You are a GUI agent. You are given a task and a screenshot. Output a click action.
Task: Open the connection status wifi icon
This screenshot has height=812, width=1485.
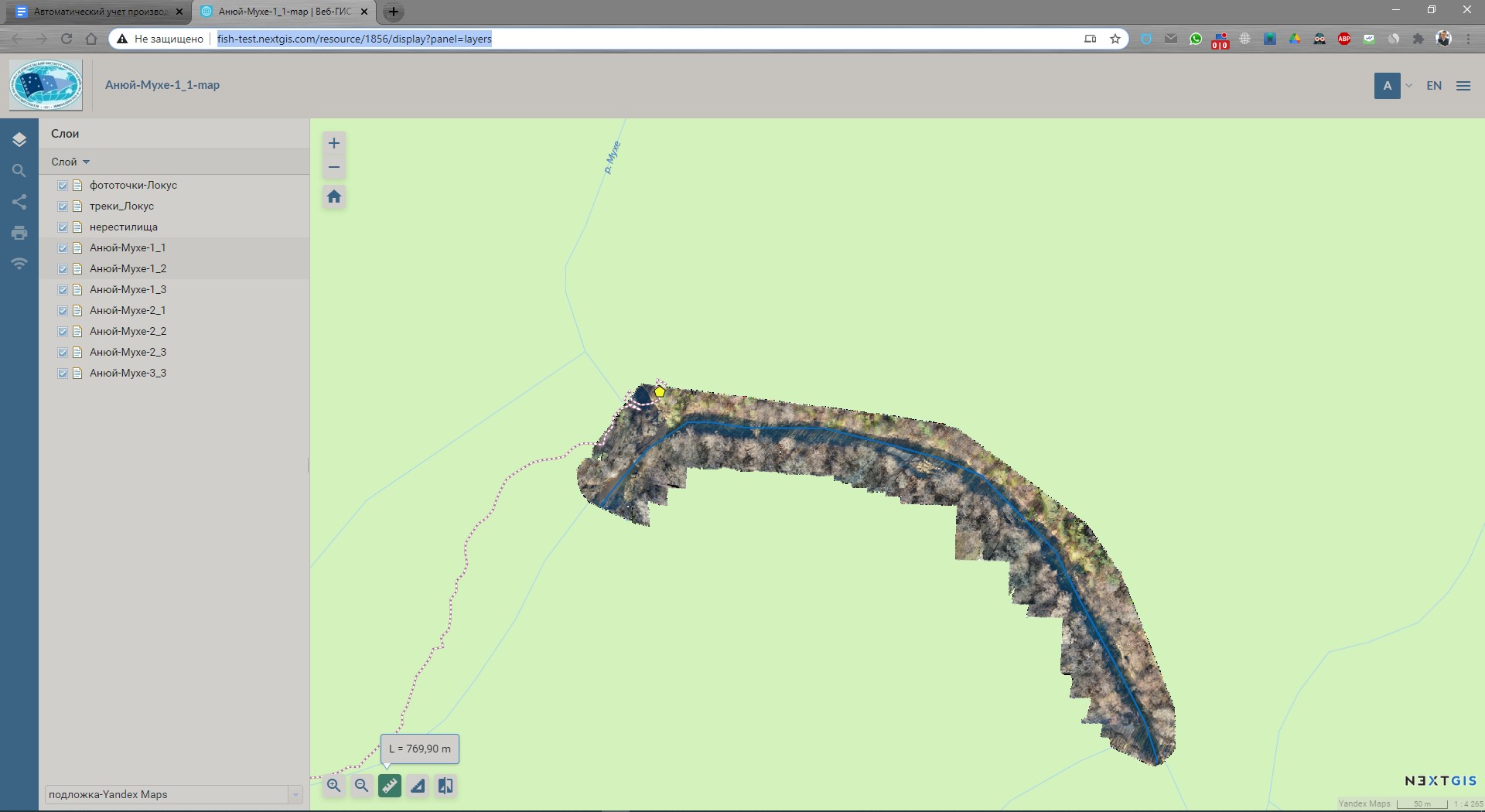[19, 264]
